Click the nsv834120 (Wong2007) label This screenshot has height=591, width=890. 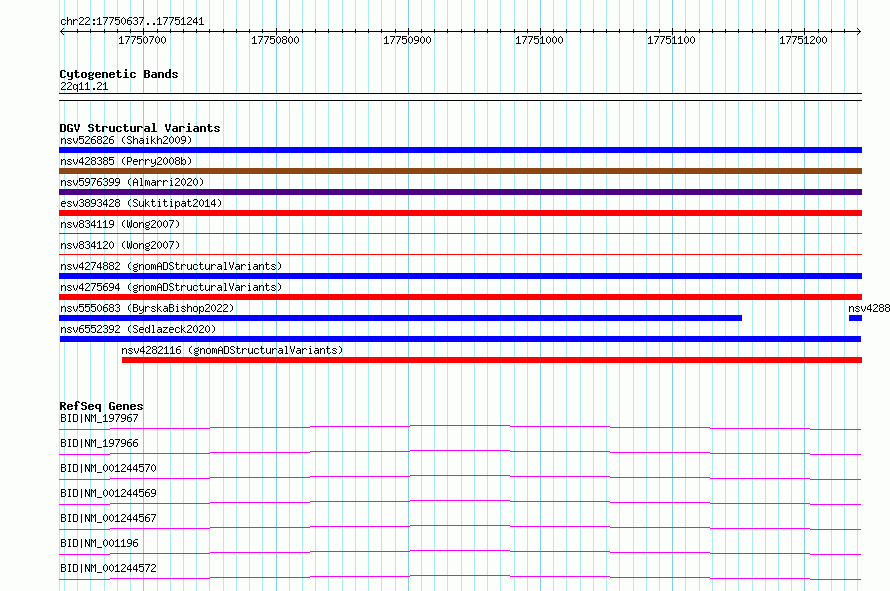click(120, 245)
